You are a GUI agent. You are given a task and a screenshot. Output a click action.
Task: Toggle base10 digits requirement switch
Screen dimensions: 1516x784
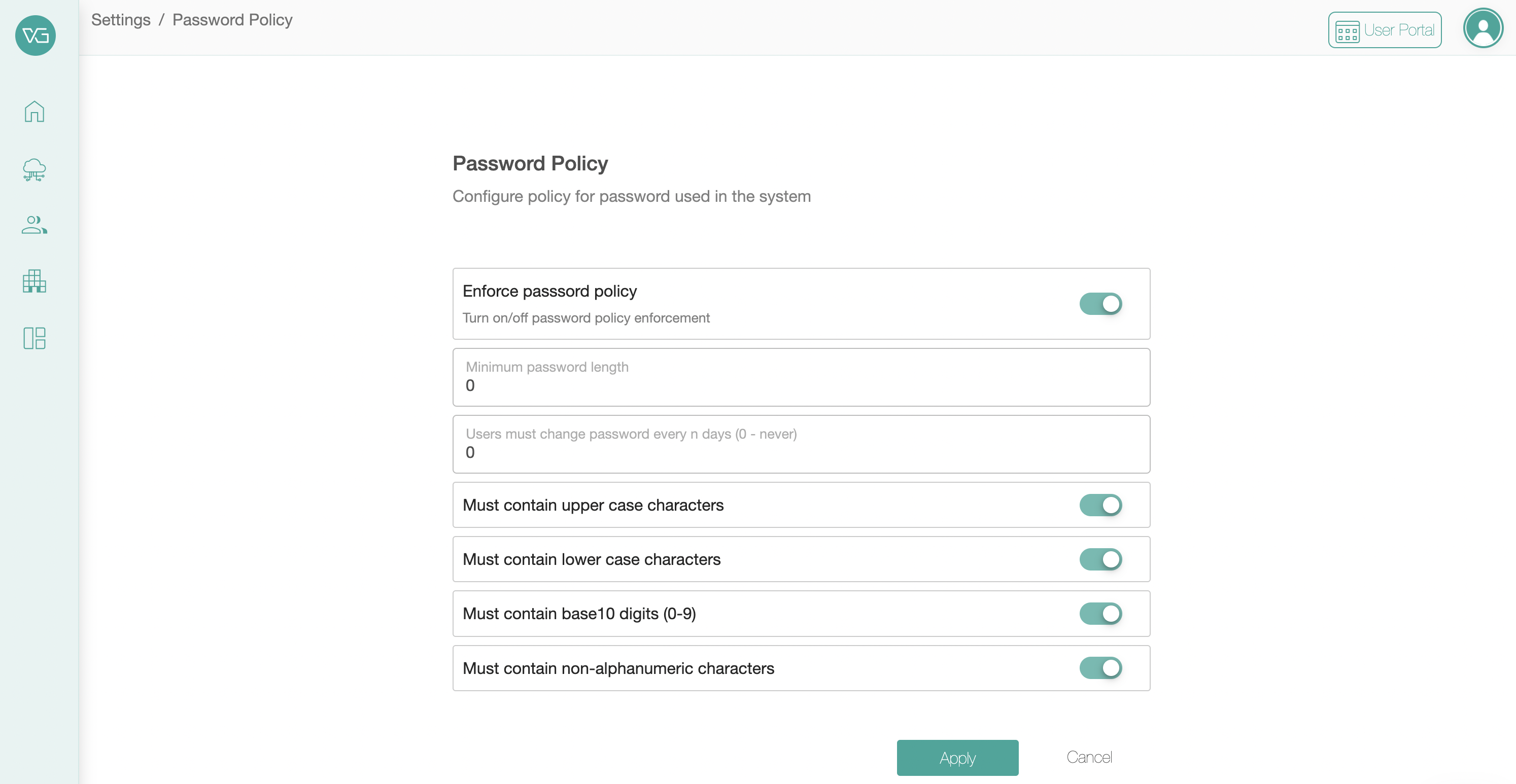[1100, 614]
